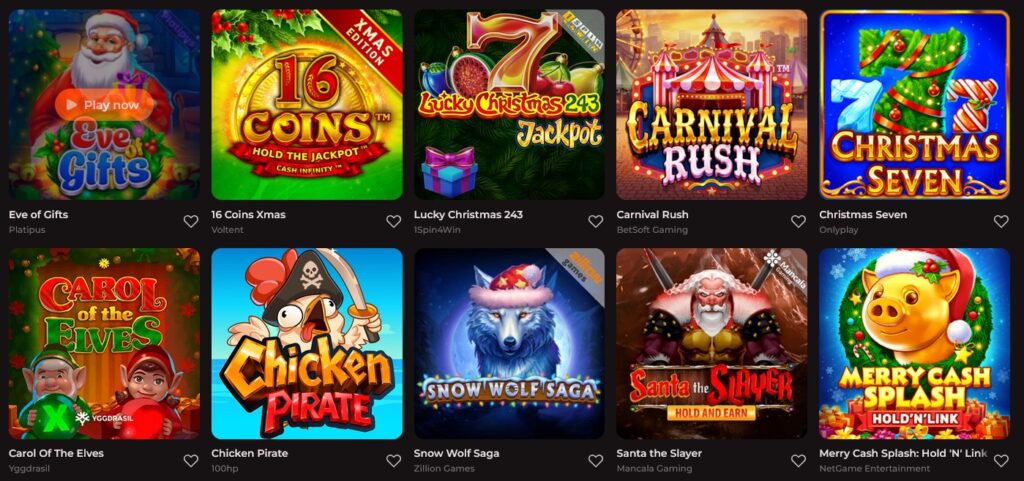Toggle heart icon for 16 Coins Xmas
The width and height of the screenshot is (1024, 481).
pyautogui.click(x=393, y=221)
